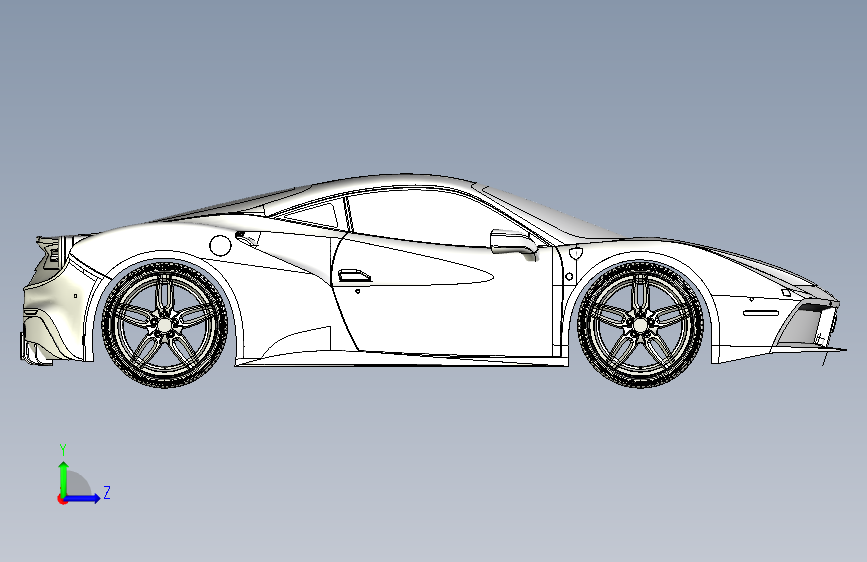Select the side mirror of the car

[x=514, y=244]
